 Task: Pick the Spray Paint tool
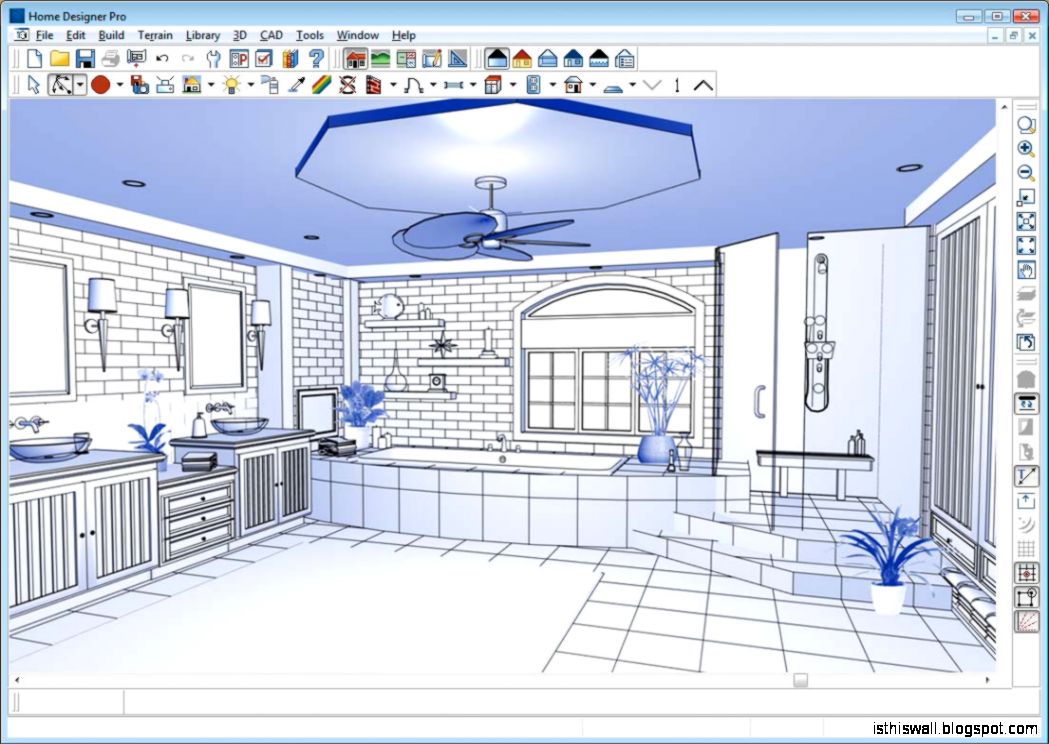tap(272, 85)
